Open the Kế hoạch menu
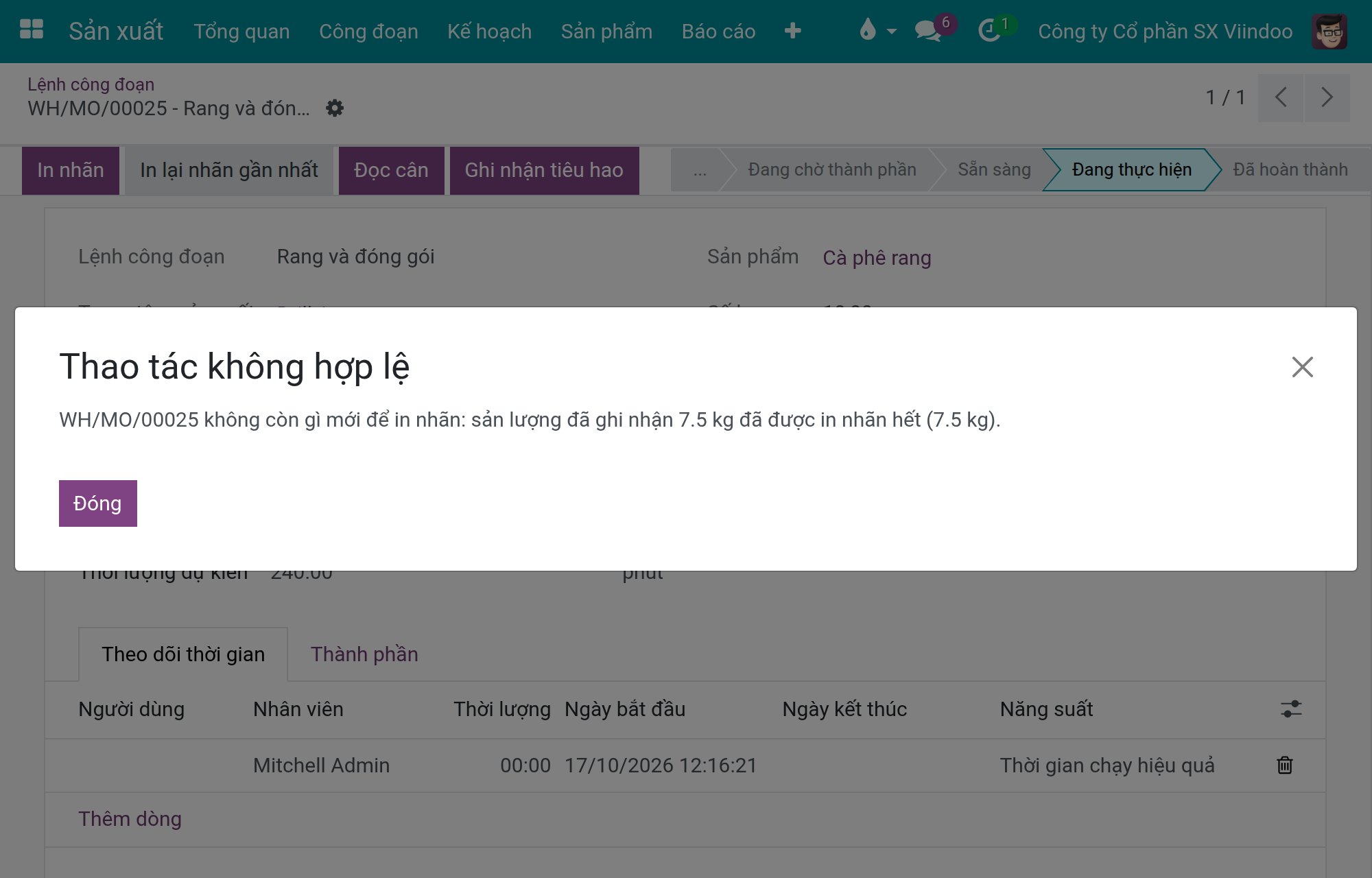The width and height of the screenshot is (1372, 878). pyautogui.click(x=490, y=32)
